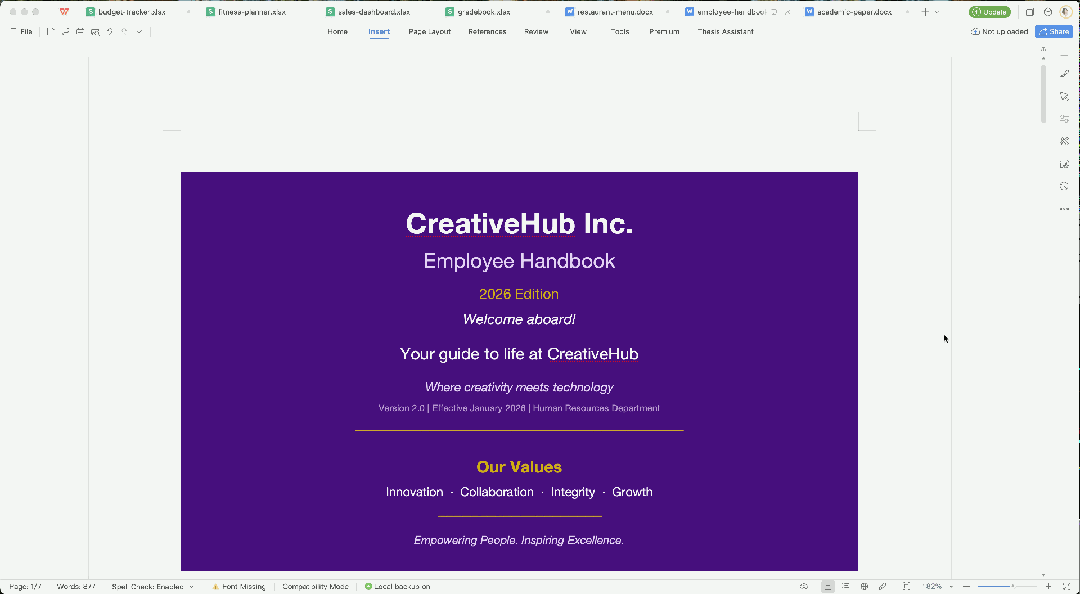Click the Compatibility Mode status label
The height and width of the screenshot is (594, 1080).
(x=315, y=586)
